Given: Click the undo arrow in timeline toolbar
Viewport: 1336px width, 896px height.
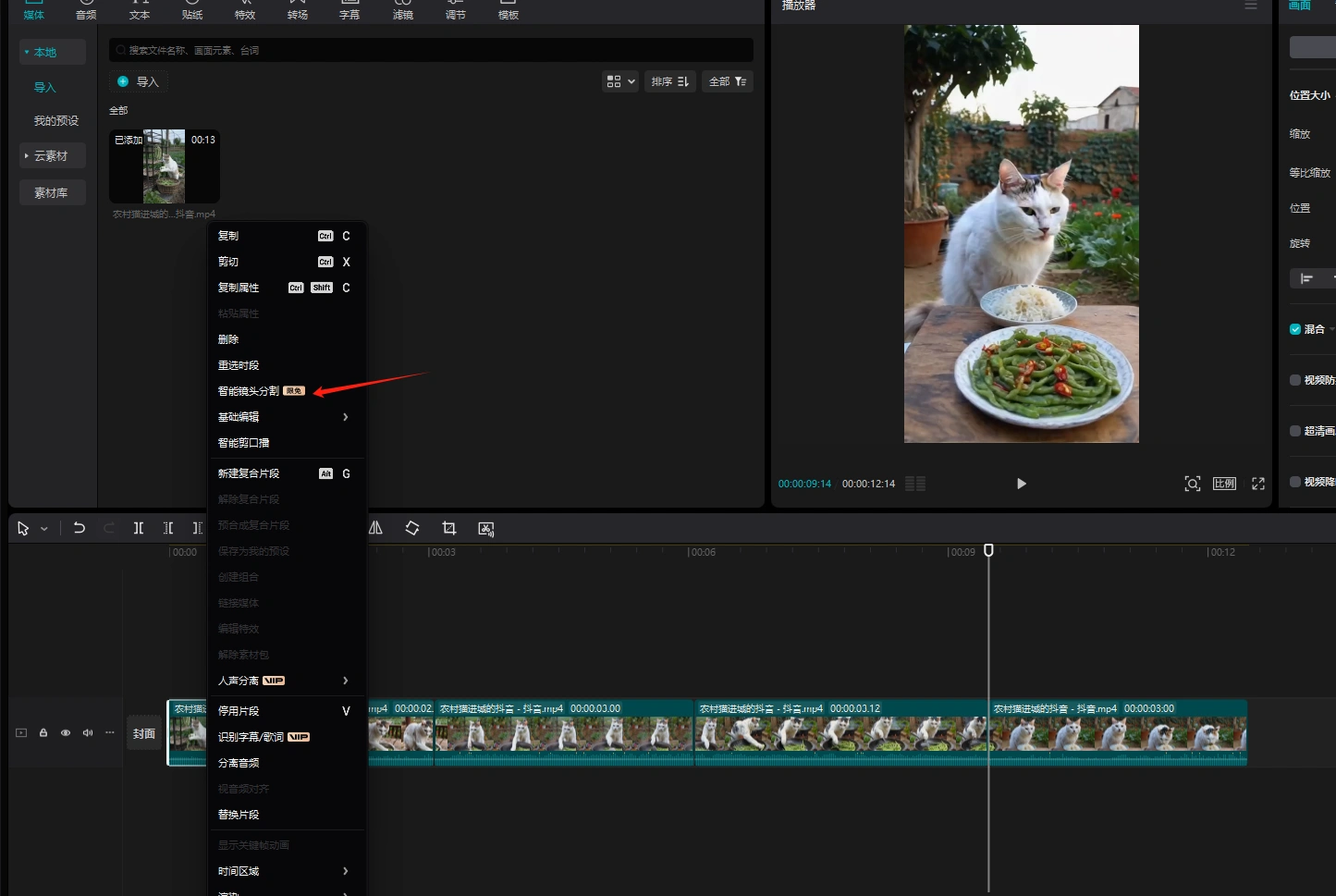Looking at the screenshot, I should [x=80, y=528].
